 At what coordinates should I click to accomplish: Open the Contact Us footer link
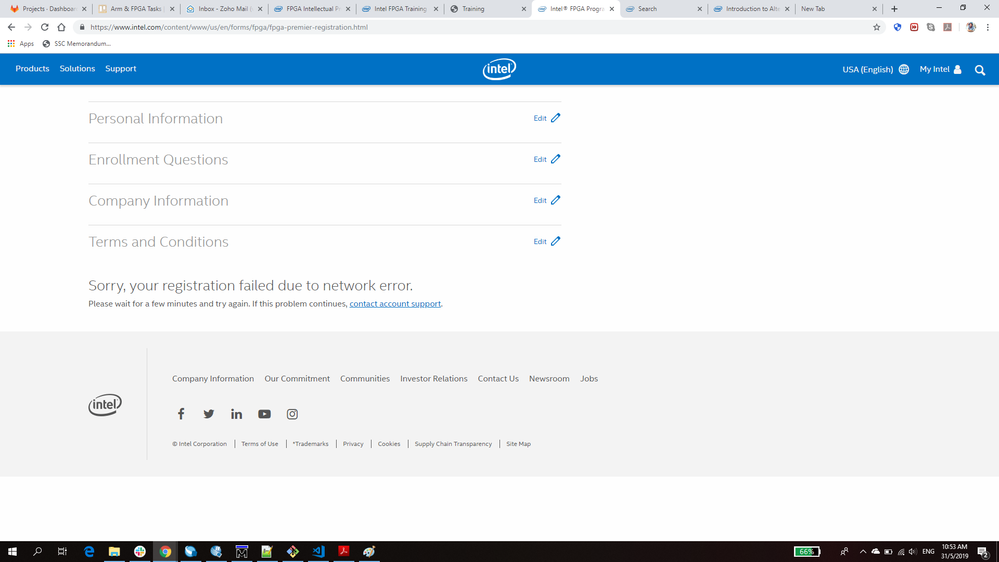click(x=498, y=378)
